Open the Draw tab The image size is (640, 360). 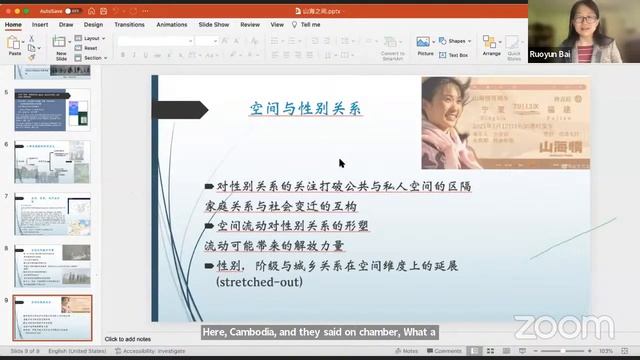pyautogui.click(x=66, y=25)
